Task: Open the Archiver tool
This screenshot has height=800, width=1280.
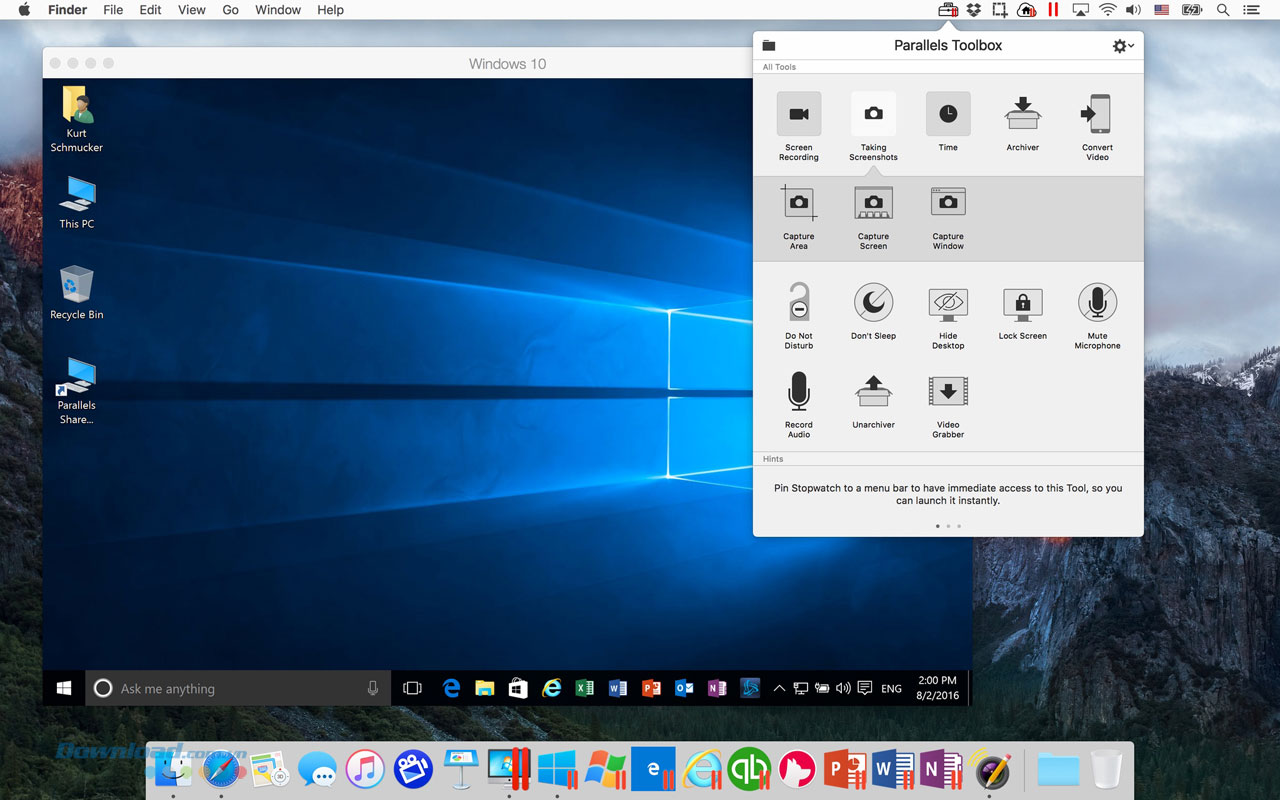Action: 1022,115
